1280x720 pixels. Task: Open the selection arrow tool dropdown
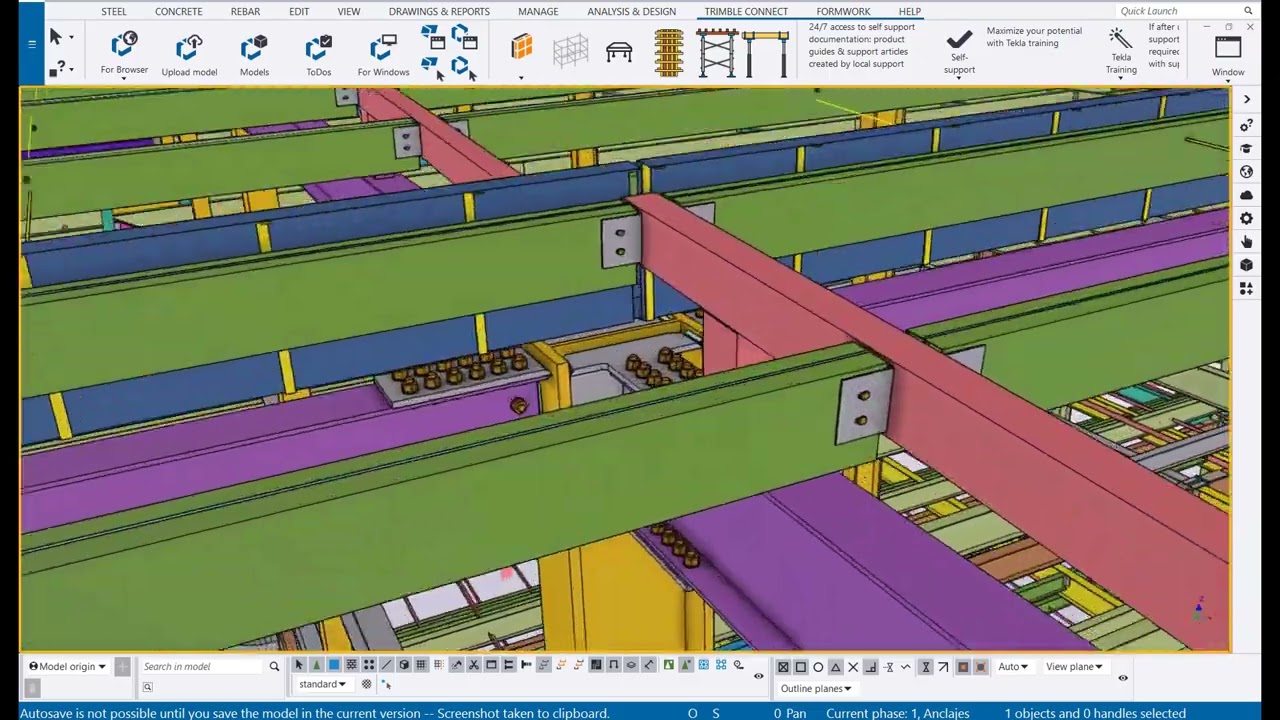[x=60, y=37]
